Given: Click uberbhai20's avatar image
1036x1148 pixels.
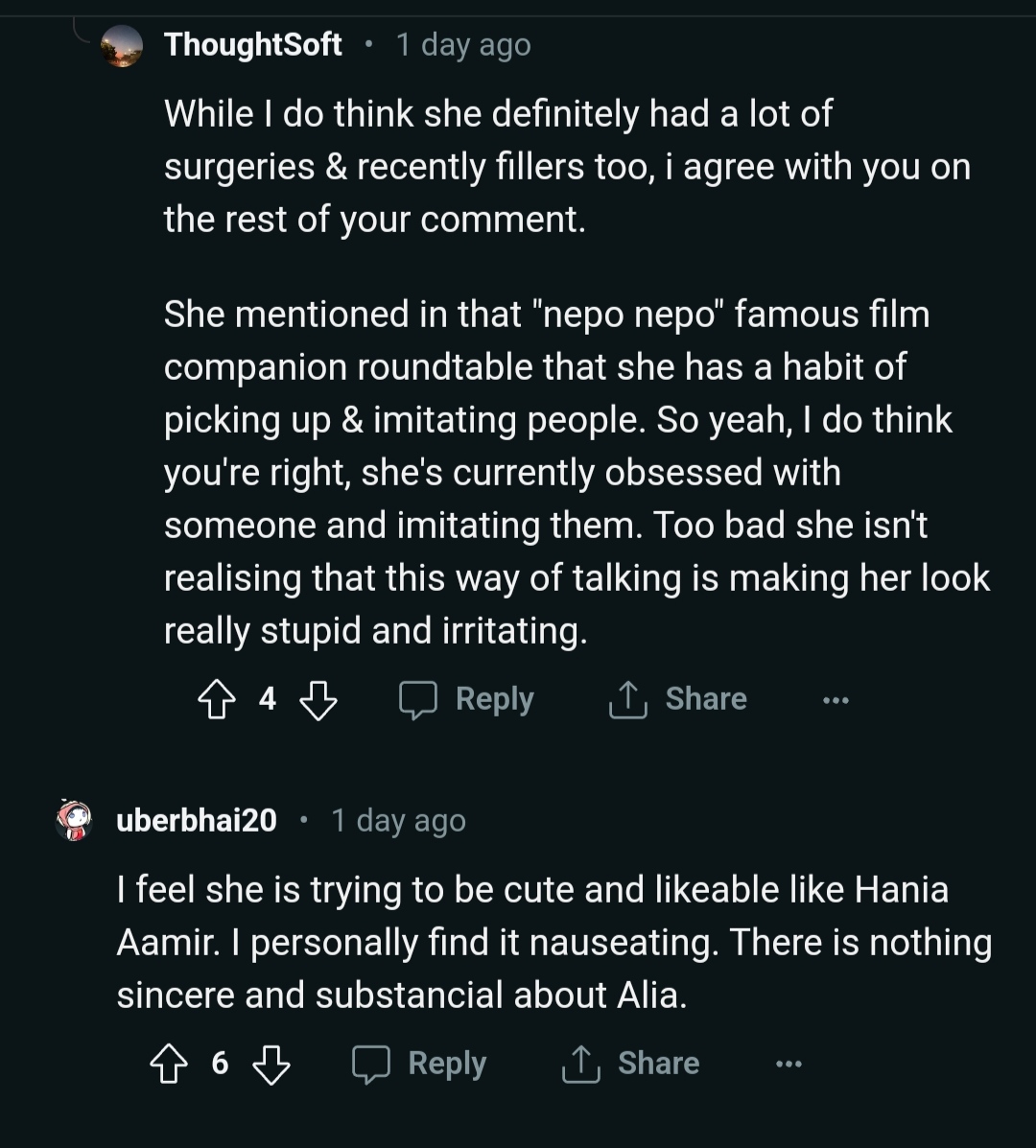Looking at the screenshot, I should coord(73,820).
